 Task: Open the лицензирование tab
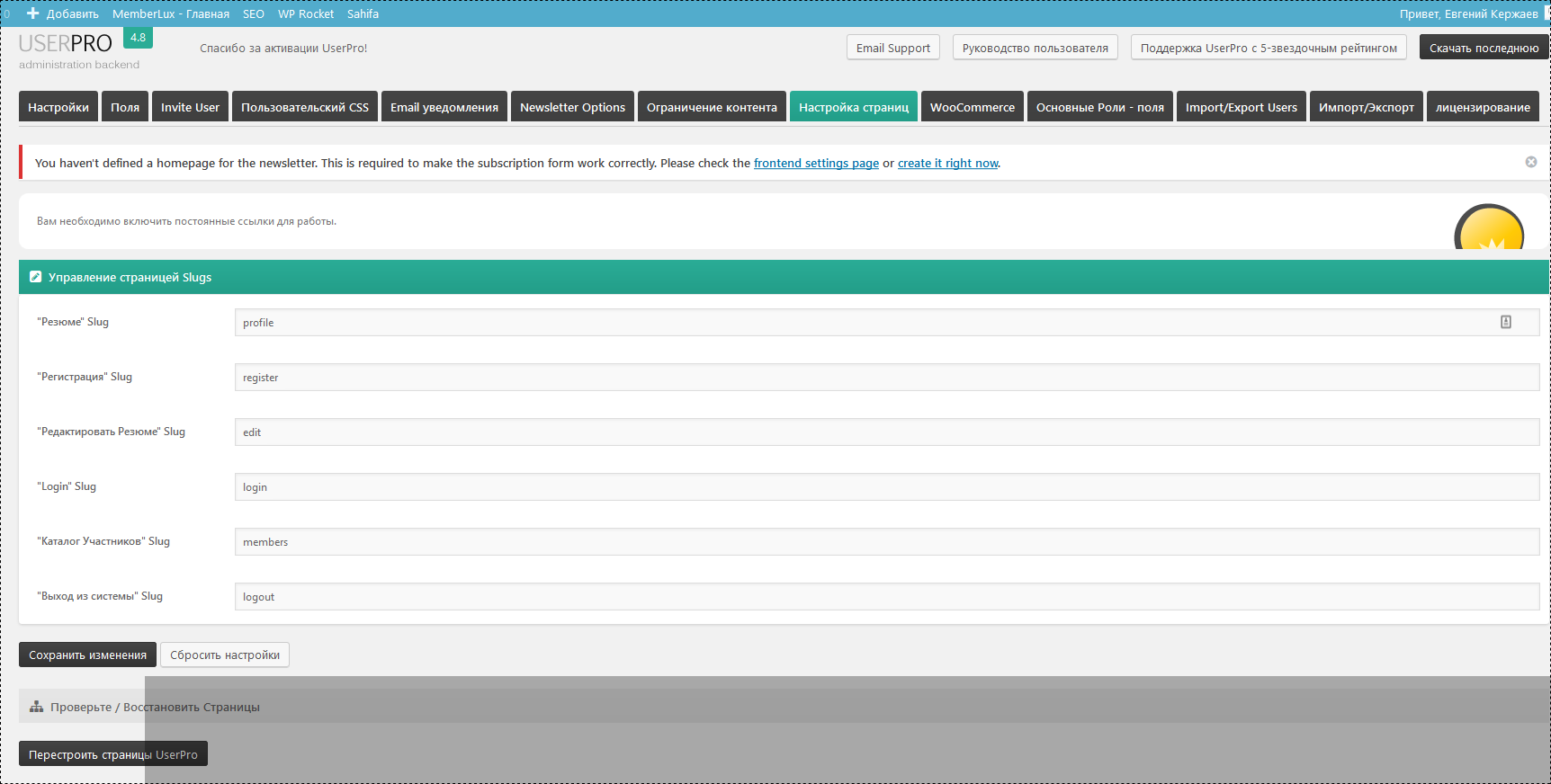coord(1483,106)
